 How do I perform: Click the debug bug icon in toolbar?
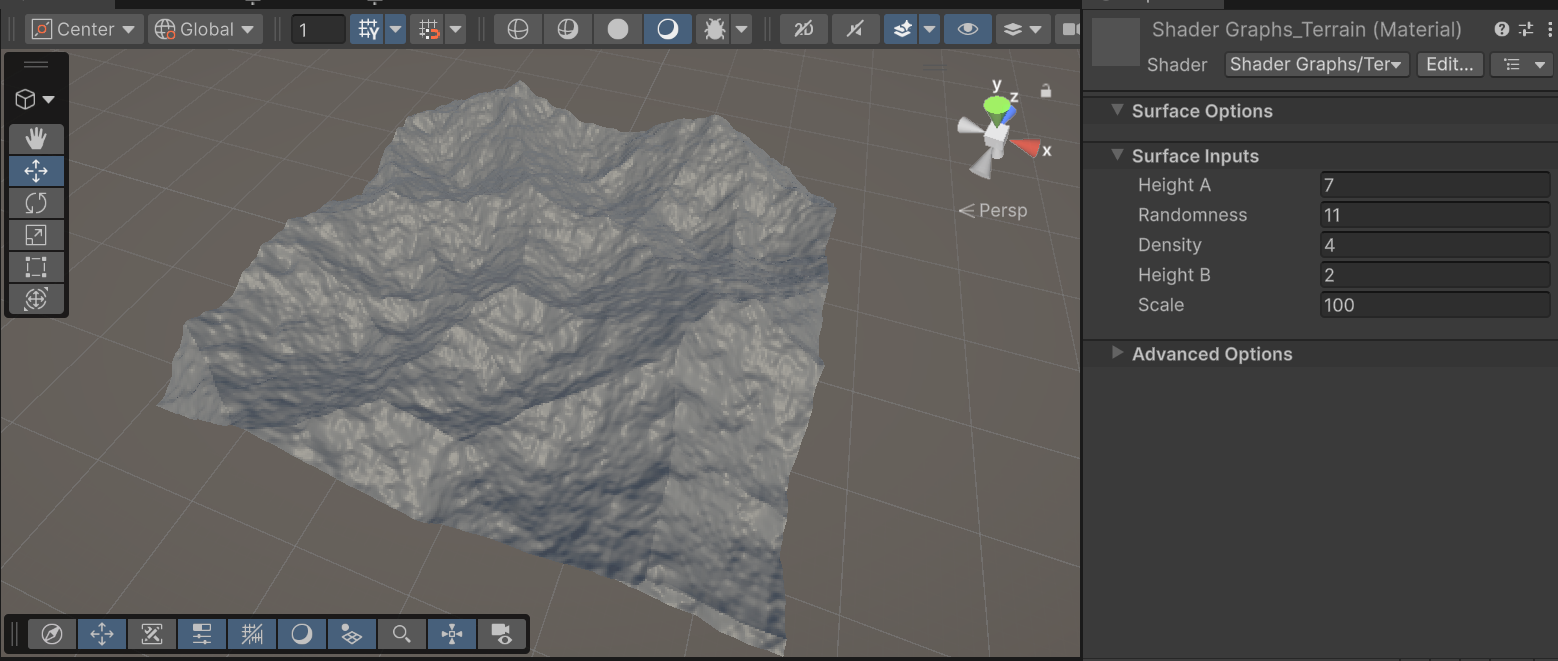pos(714,29)
